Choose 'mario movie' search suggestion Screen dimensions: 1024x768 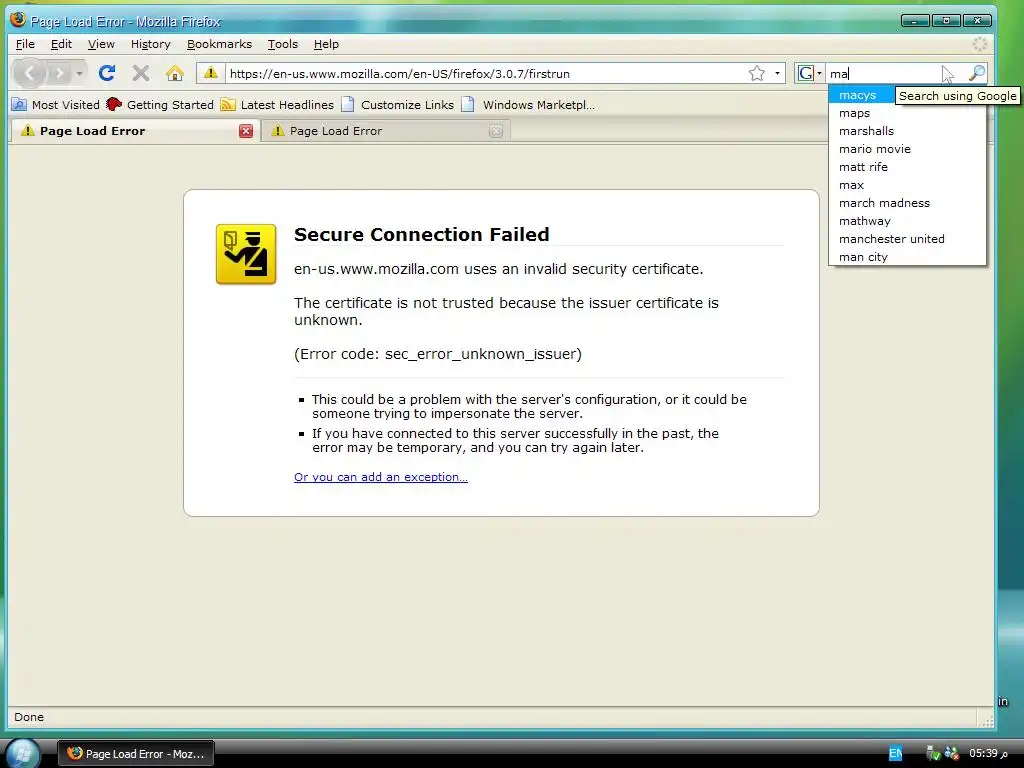pos(907,149)
